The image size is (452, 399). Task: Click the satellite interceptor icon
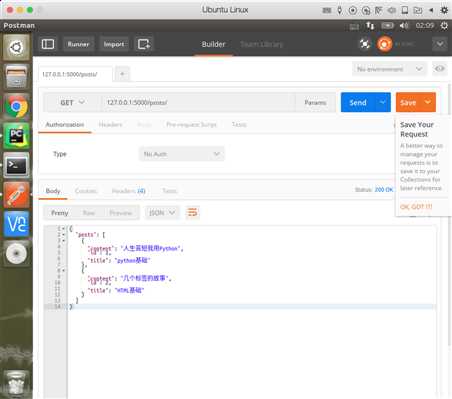pos(365,44)
